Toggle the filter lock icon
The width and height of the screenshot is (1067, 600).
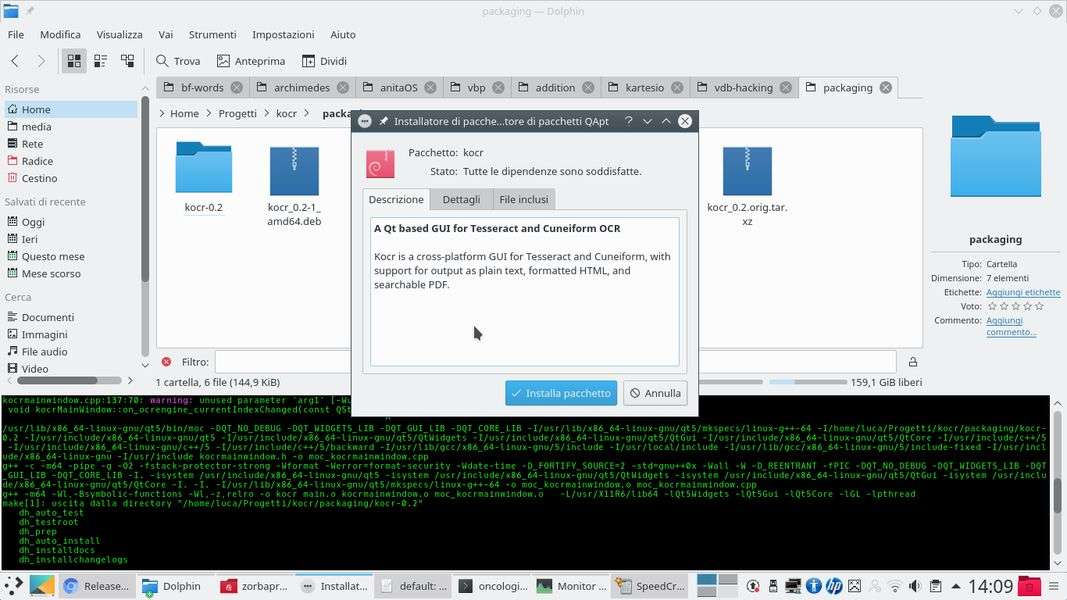point(913,362)
